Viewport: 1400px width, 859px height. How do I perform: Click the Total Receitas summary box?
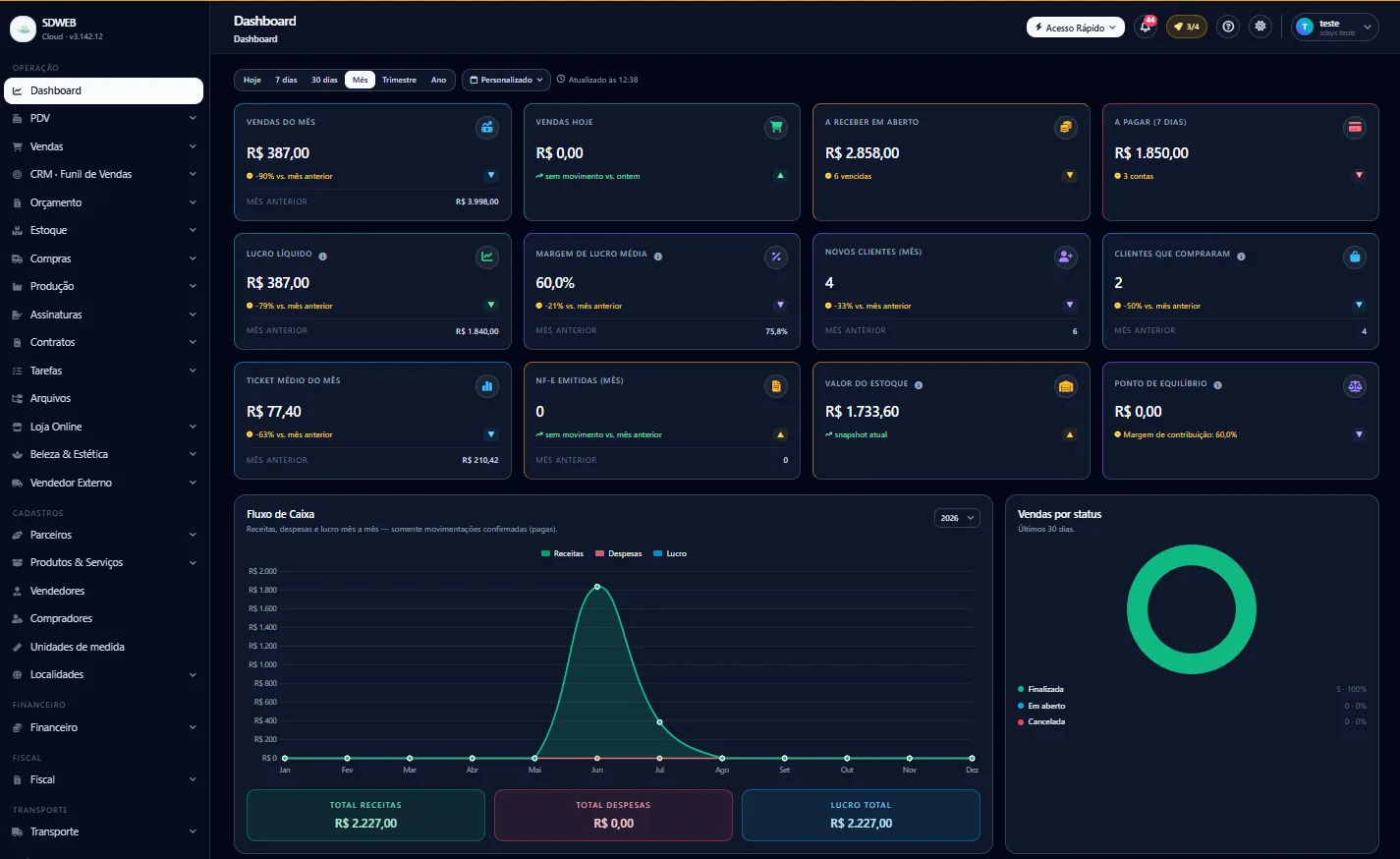(x=365, y=815)
